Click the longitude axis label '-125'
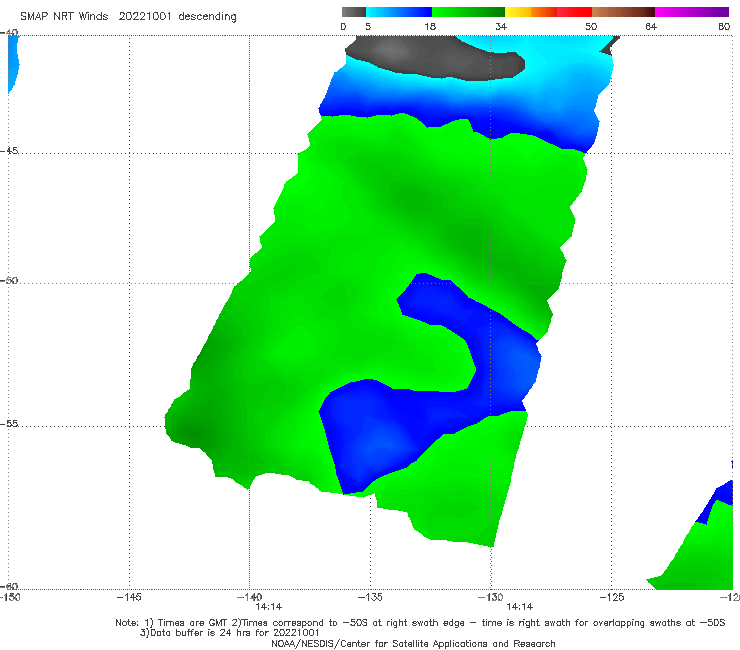 tap(612, 597)
